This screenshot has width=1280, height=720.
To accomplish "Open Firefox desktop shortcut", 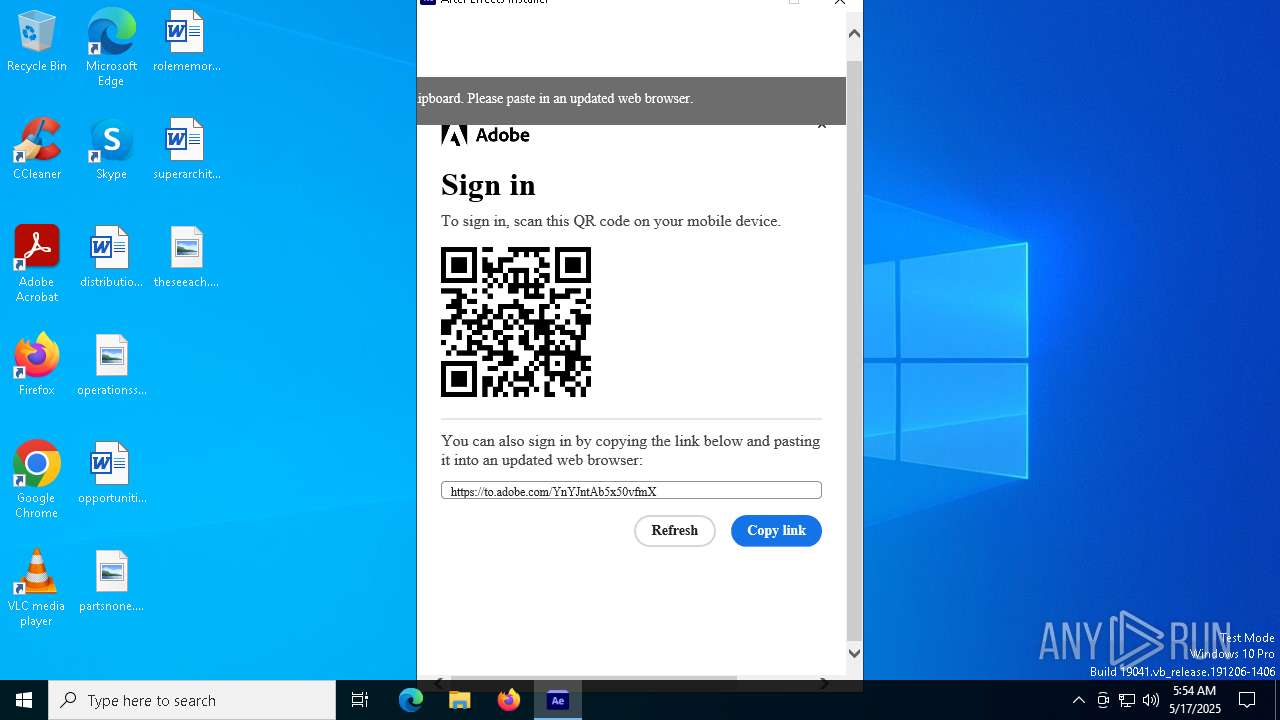I will [37, 366].
